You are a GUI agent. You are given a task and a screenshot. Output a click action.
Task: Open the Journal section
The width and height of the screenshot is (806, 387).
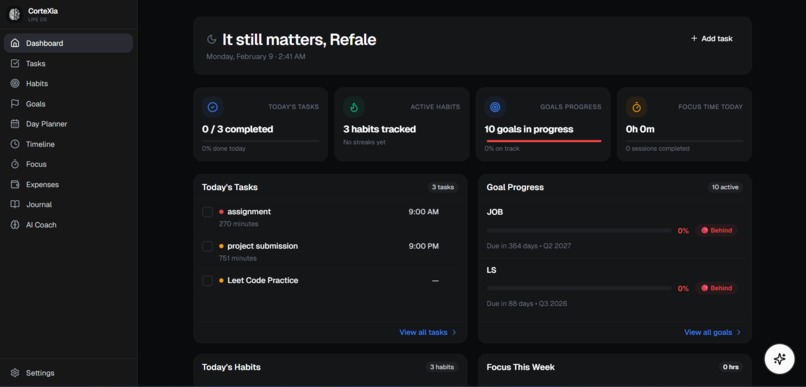pos(68,204)
